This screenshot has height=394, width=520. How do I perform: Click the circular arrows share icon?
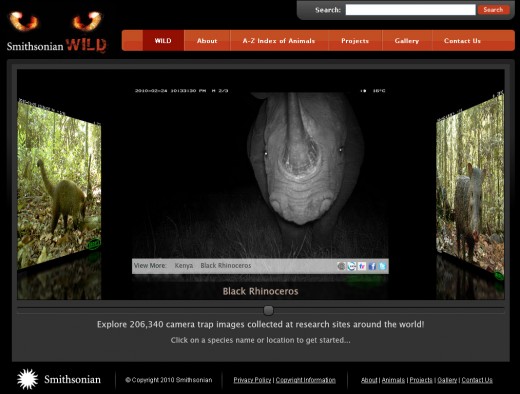[351, 266]
